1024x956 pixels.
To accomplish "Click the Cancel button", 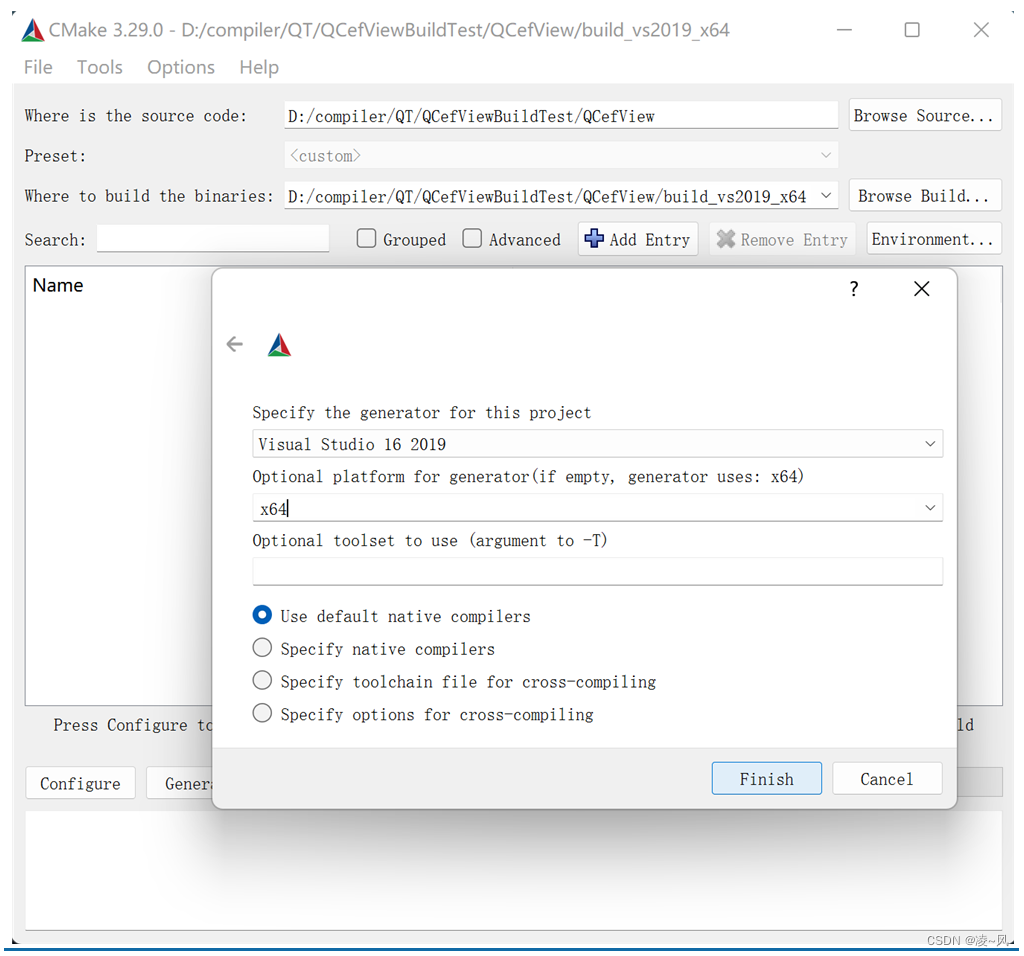I will 887,778.
